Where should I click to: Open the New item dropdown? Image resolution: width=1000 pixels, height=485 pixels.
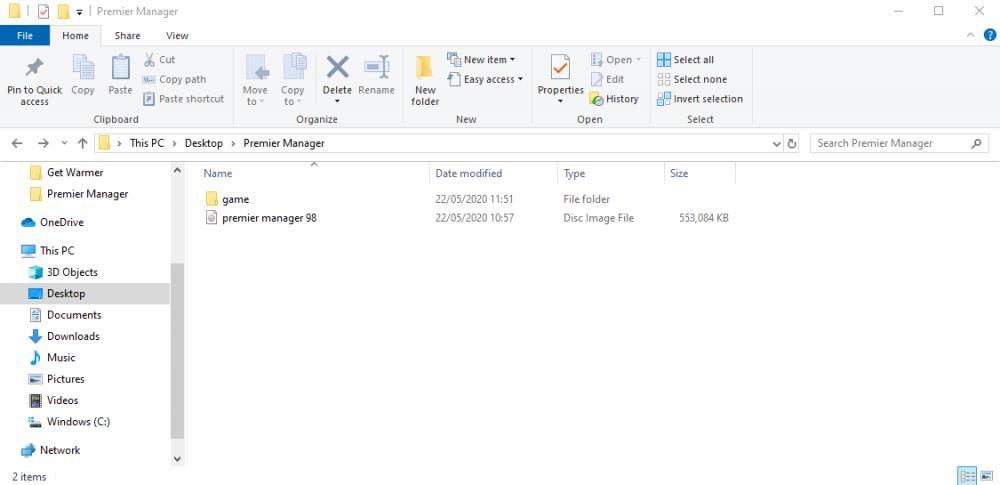tap(482, 59)
